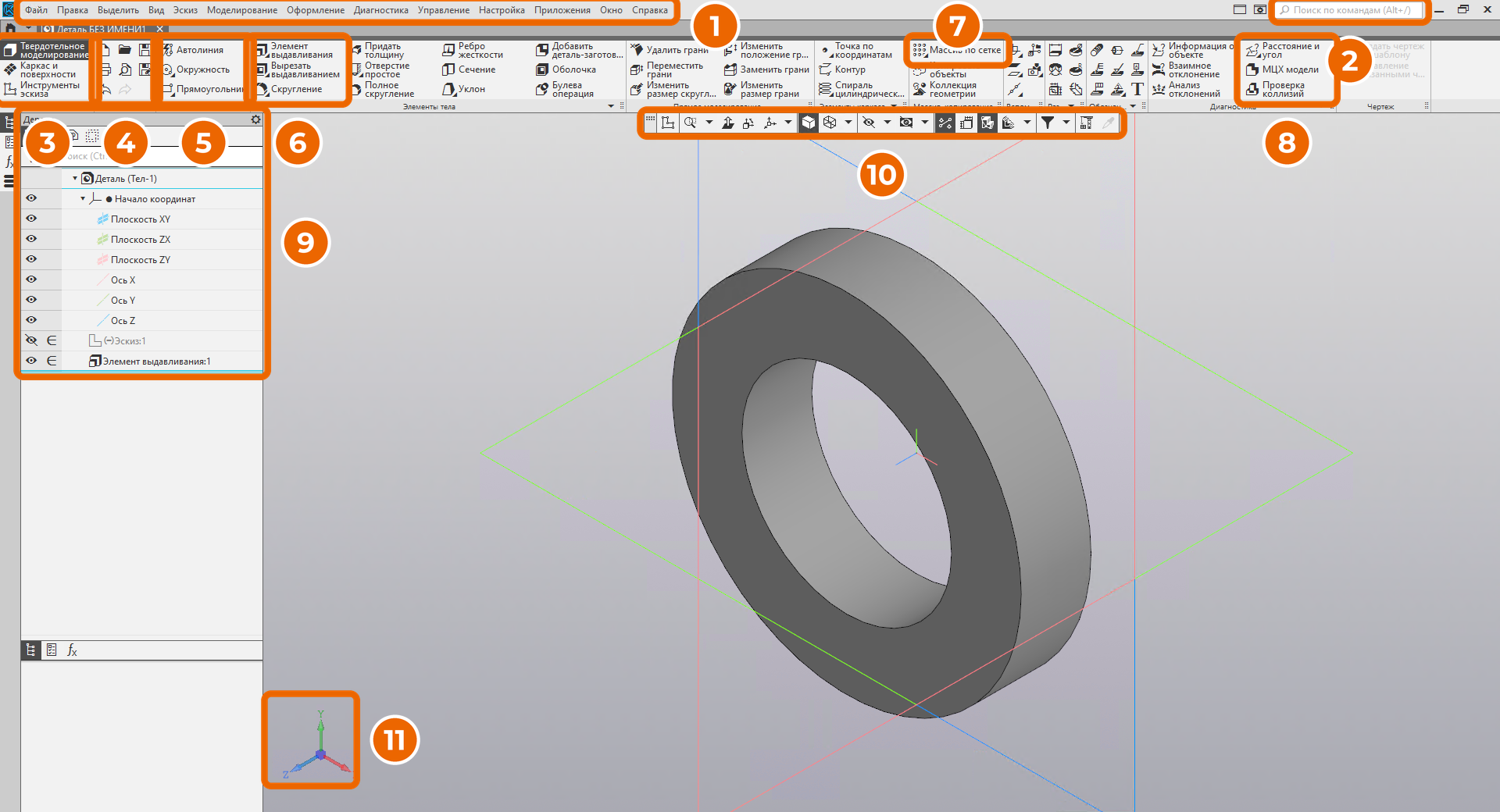Screen dimensions: 1500x812
Task: Open dropdown next to wireframe display icon
Action: (x=848, y=123)
